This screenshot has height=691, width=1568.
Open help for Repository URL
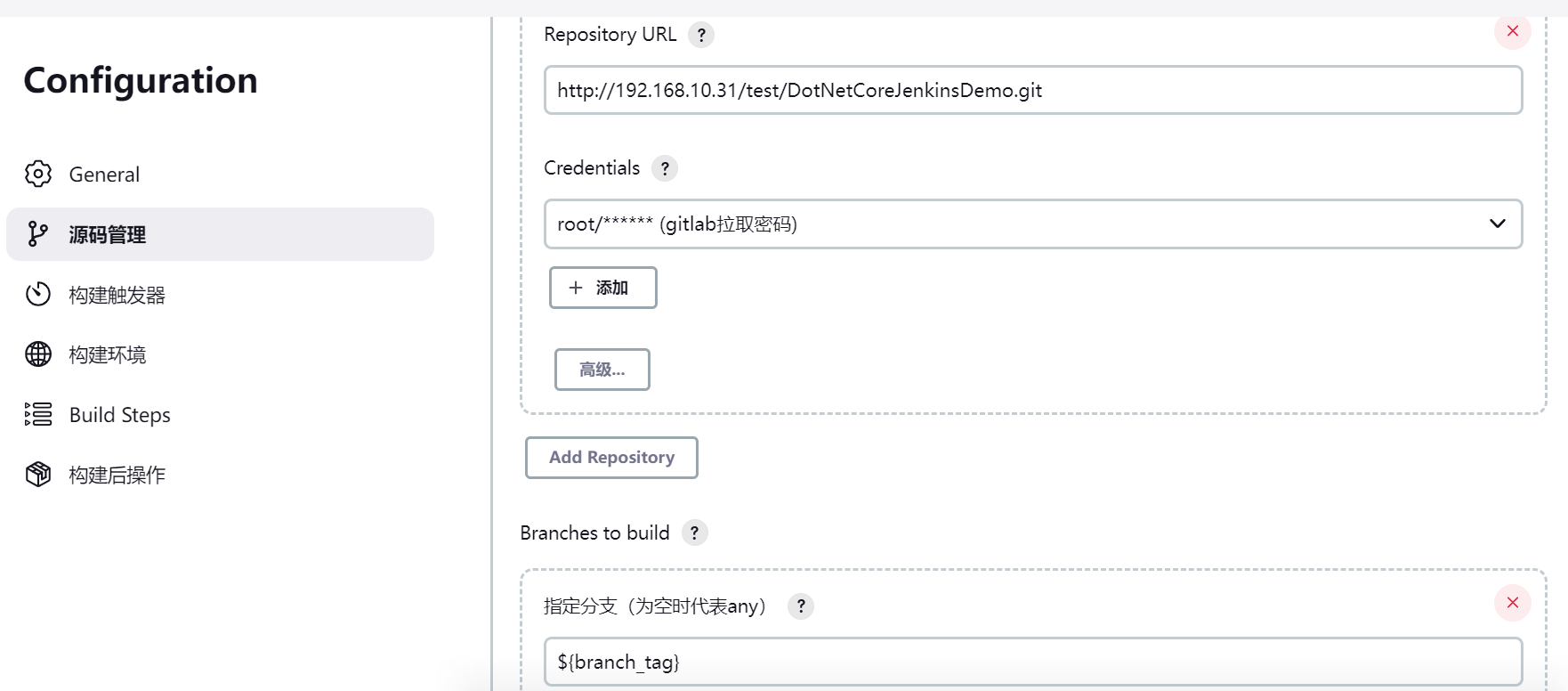(701, 35)
